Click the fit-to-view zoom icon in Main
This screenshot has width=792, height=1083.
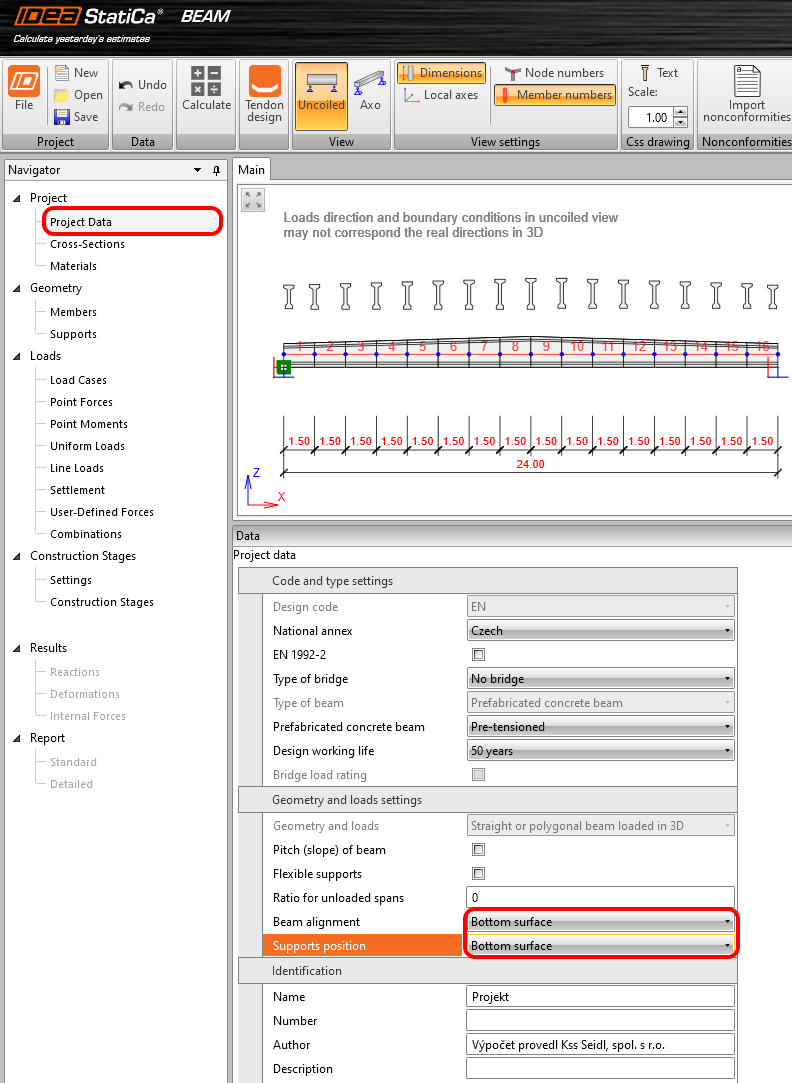(x=254, y=200)
